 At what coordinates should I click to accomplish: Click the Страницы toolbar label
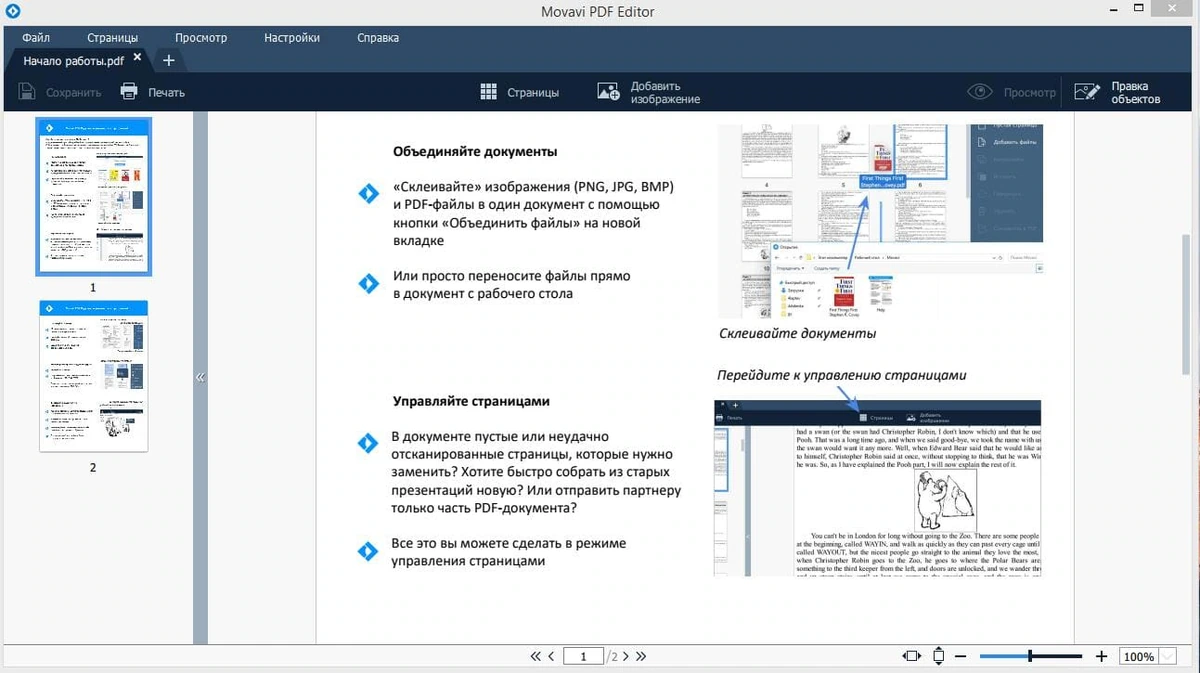(x=533, y=93)
